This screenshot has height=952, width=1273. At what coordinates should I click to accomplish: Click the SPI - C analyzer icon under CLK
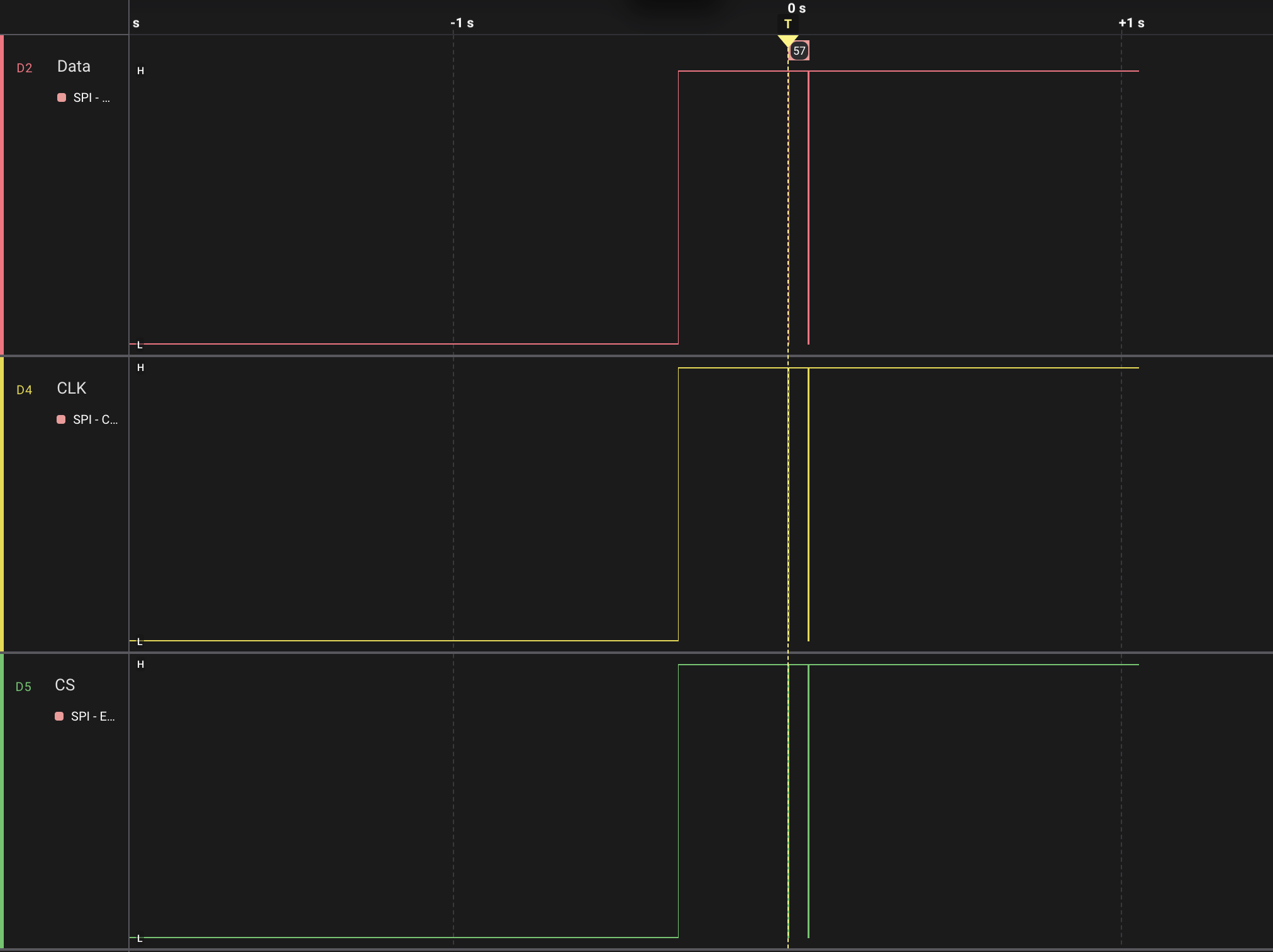pos(62,419)
